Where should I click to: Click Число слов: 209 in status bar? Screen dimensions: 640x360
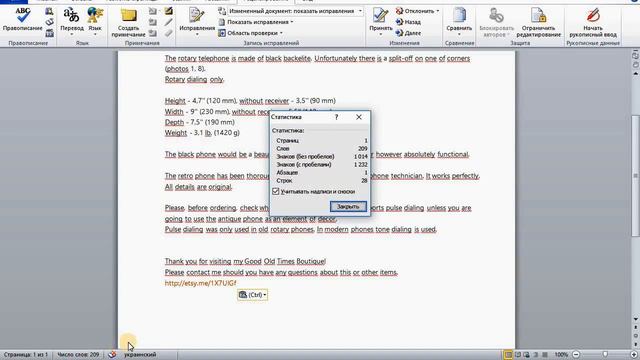78,355
